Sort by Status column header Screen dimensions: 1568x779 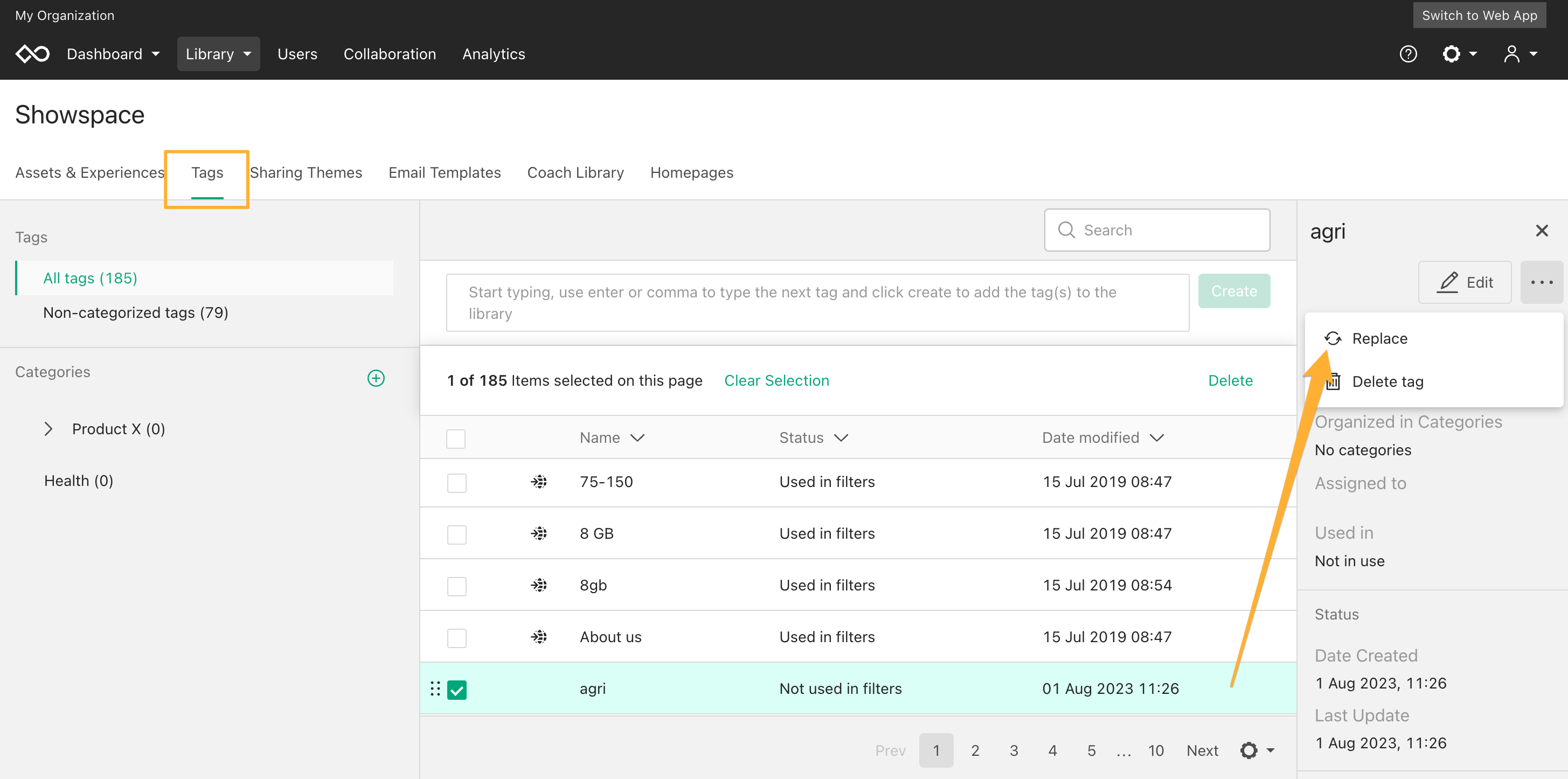(814, 437)
